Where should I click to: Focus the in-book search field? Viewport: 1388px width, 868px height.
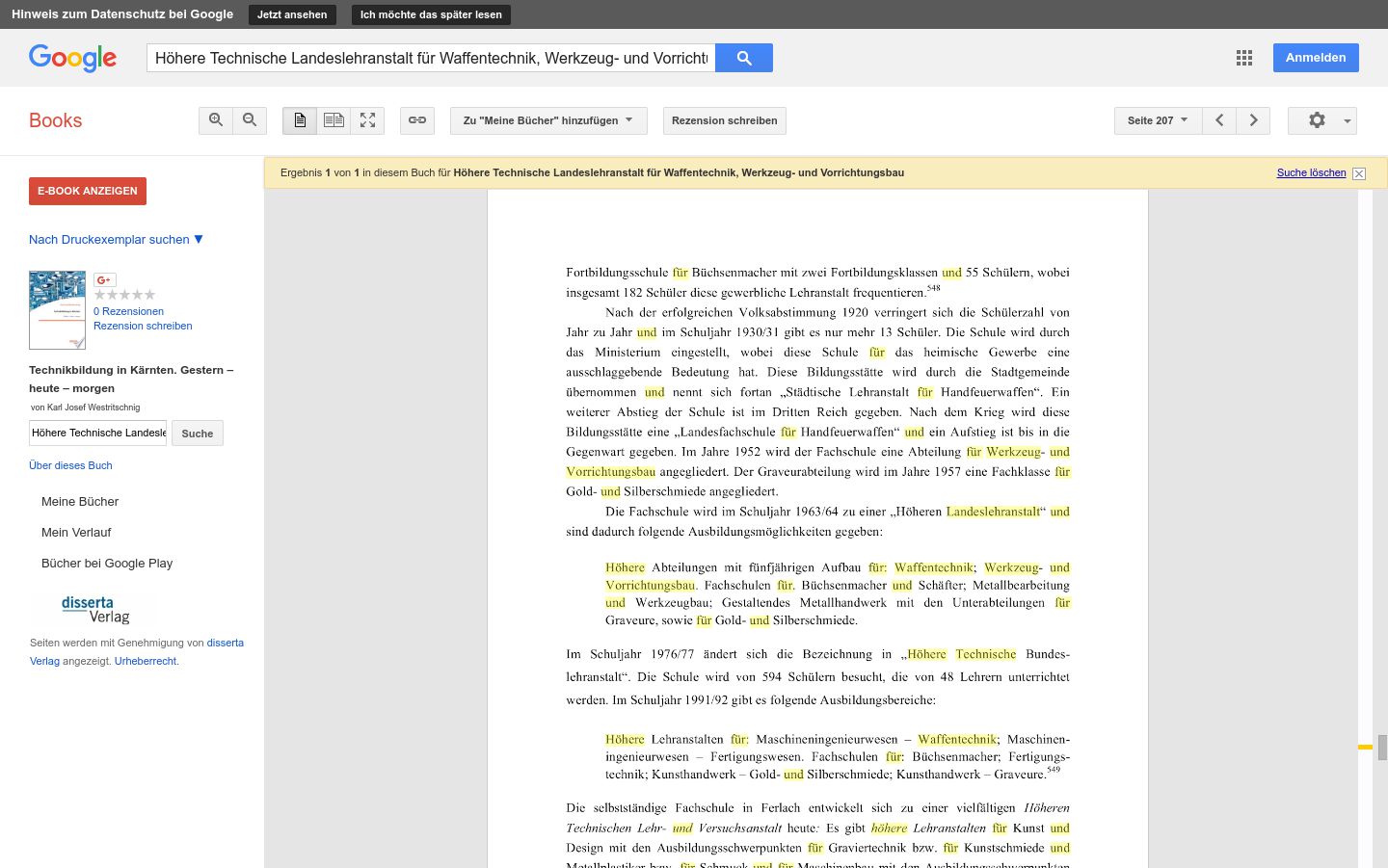click(97, 433)
